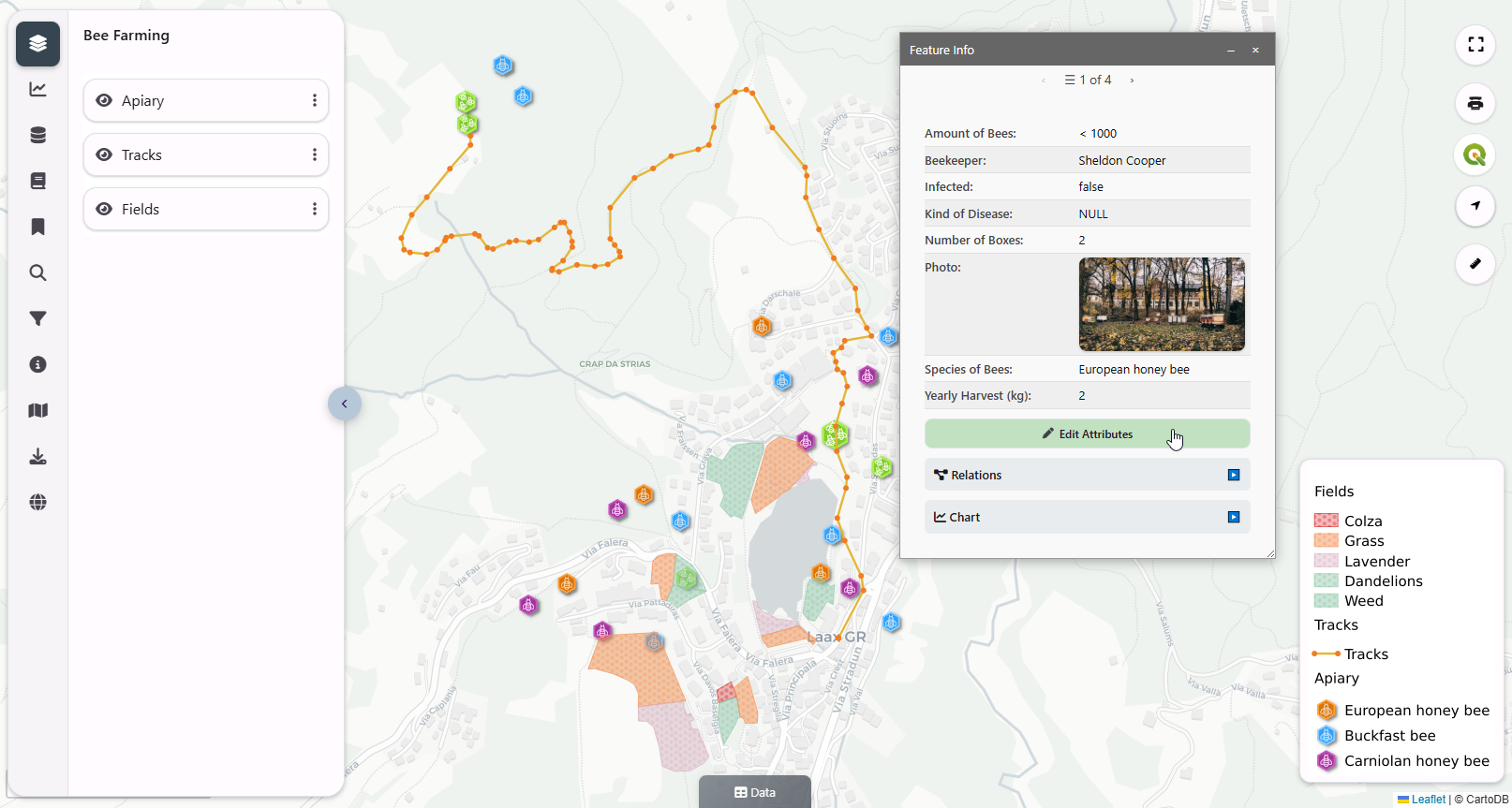Click the print button on map
The height and width of the screenshot is (808, 1512).
tap(1475, 103)
